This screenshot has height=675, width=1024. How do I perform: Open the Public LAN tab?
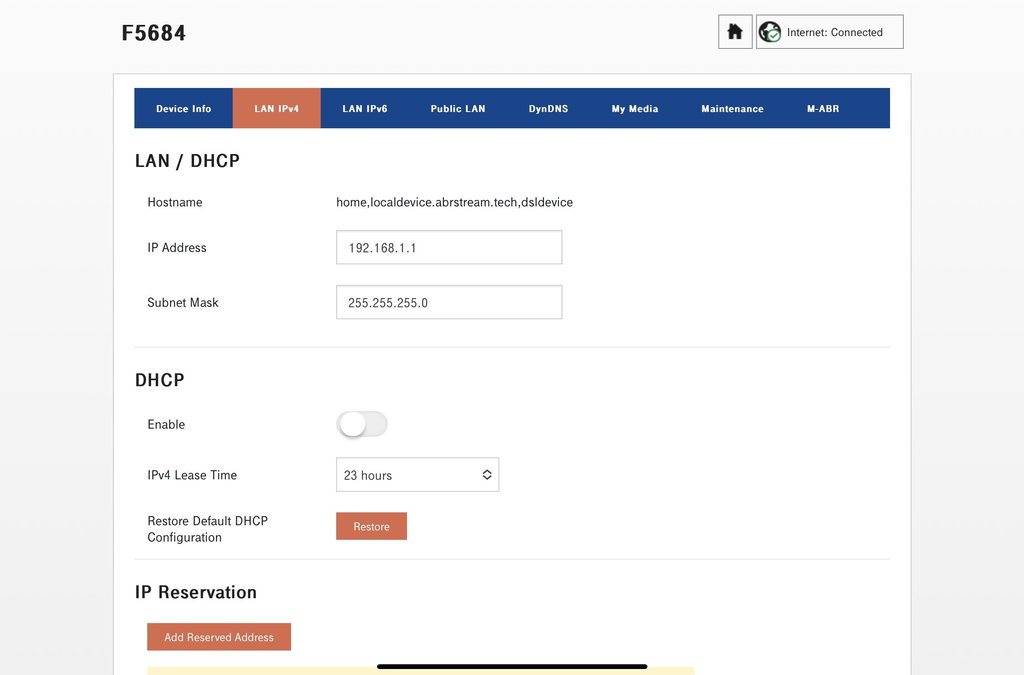[458, 108]
